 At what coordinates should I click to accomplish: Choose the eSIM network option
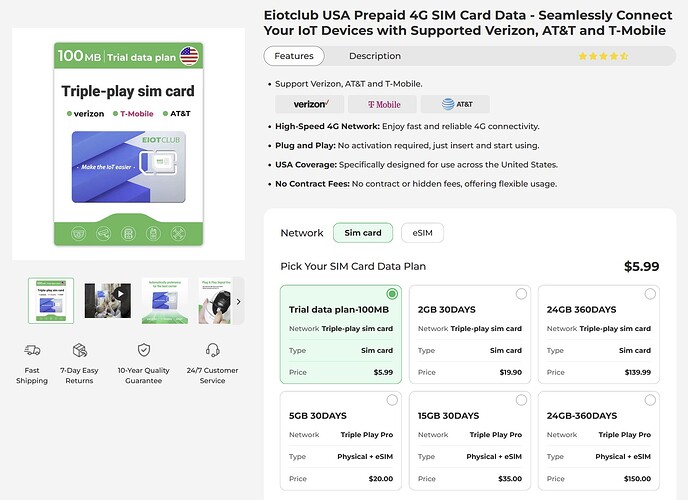pyautogui.click(x=422, y=233)
